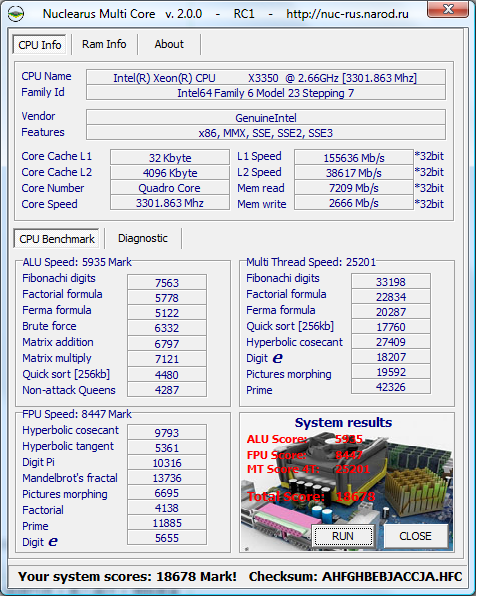Click the L1 Speed value 155636 Mb/s
The image size is (477, 597).
[354, 157]
